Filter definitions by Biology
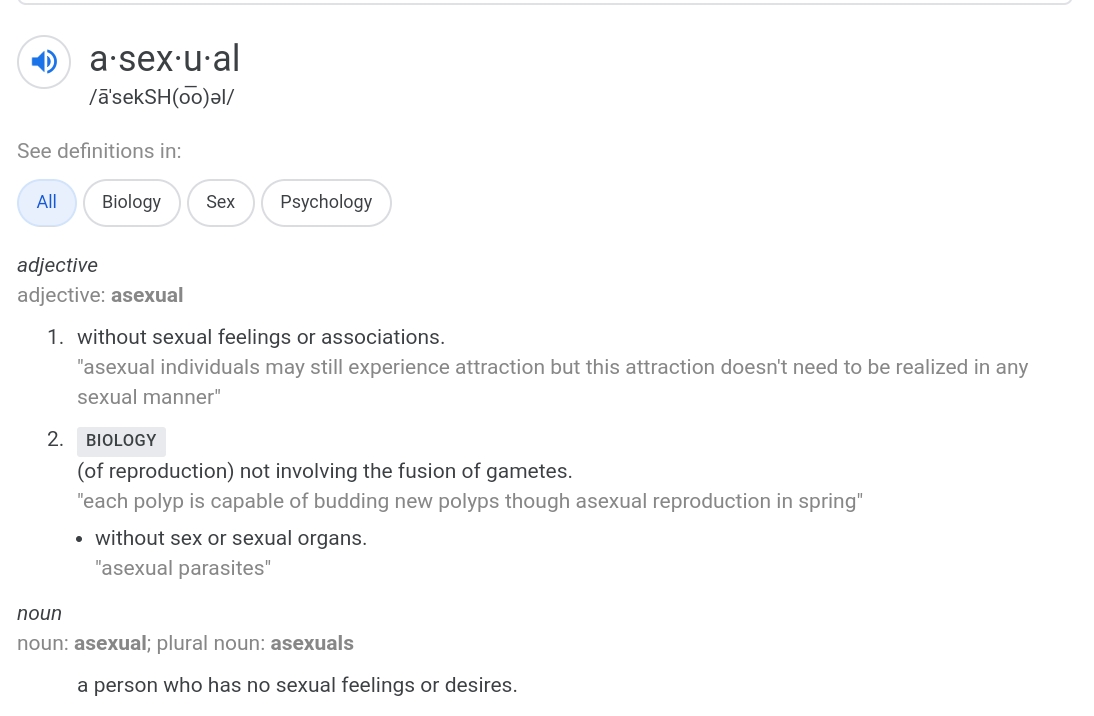The height and width of the screenshot is (716, 1094). pos(131,202)
